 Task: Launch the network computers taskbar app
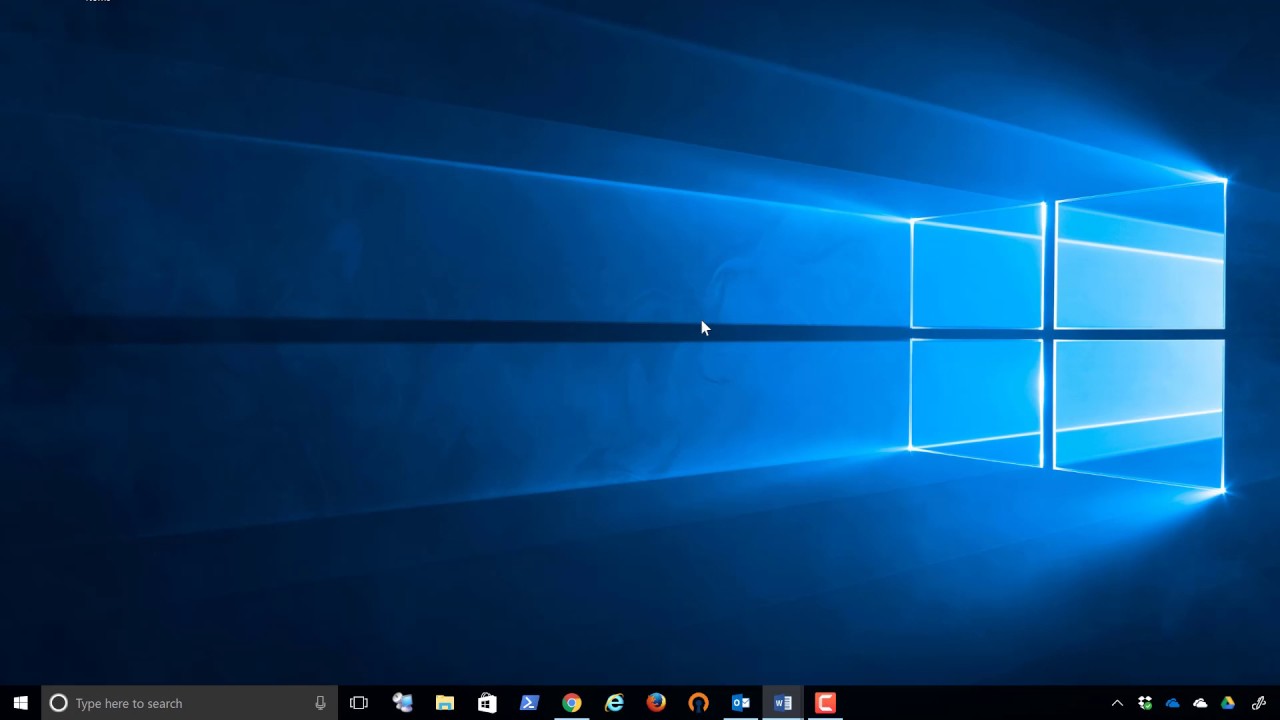click(x=403, y=703)
